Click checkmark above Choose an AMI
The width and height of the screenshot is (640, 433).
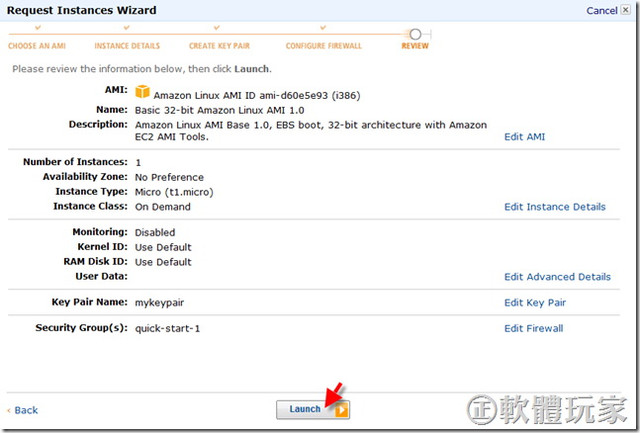click(38, 28)
